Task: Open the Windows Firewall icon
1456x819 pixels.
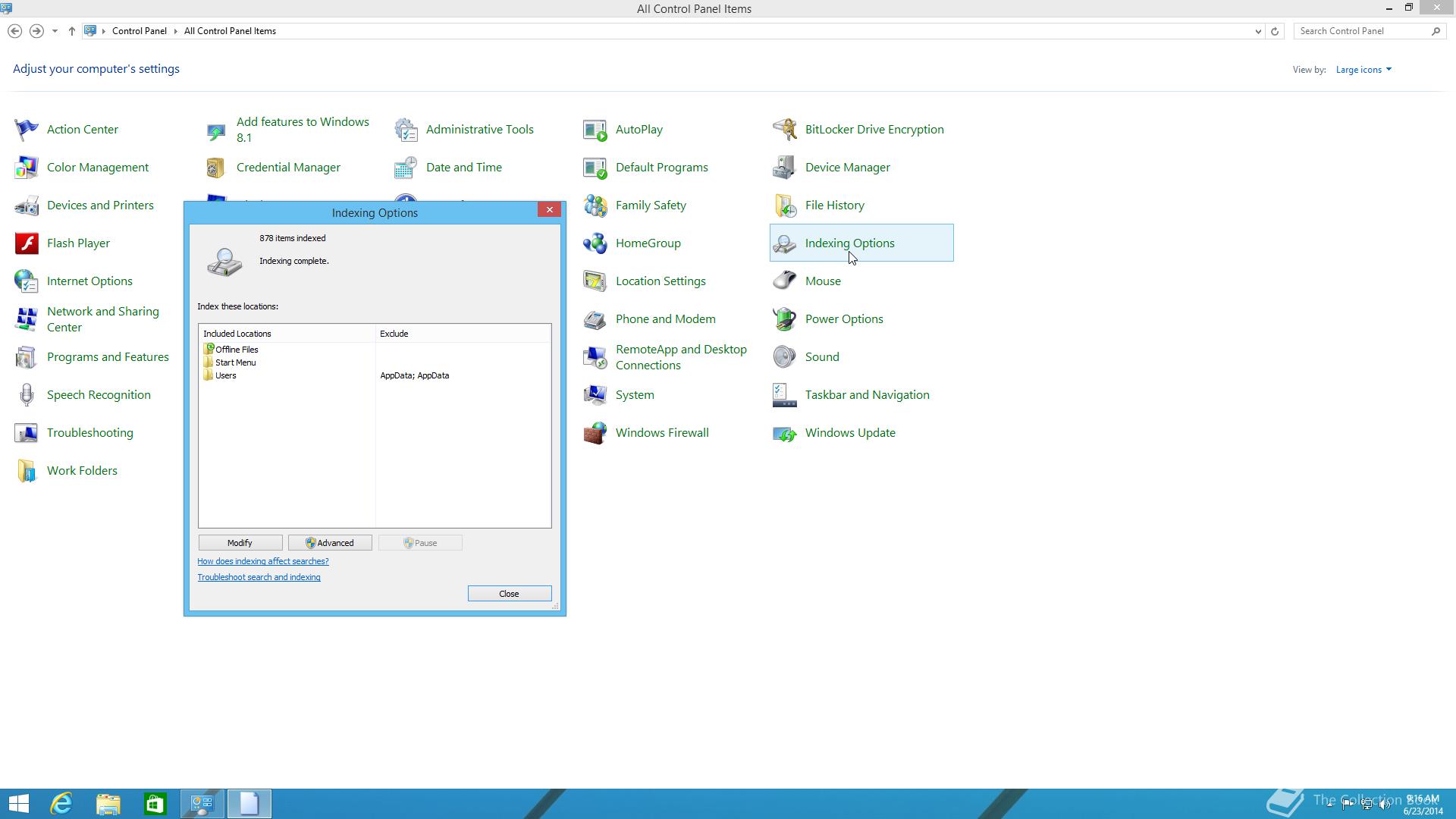Action: pos(595,433)
